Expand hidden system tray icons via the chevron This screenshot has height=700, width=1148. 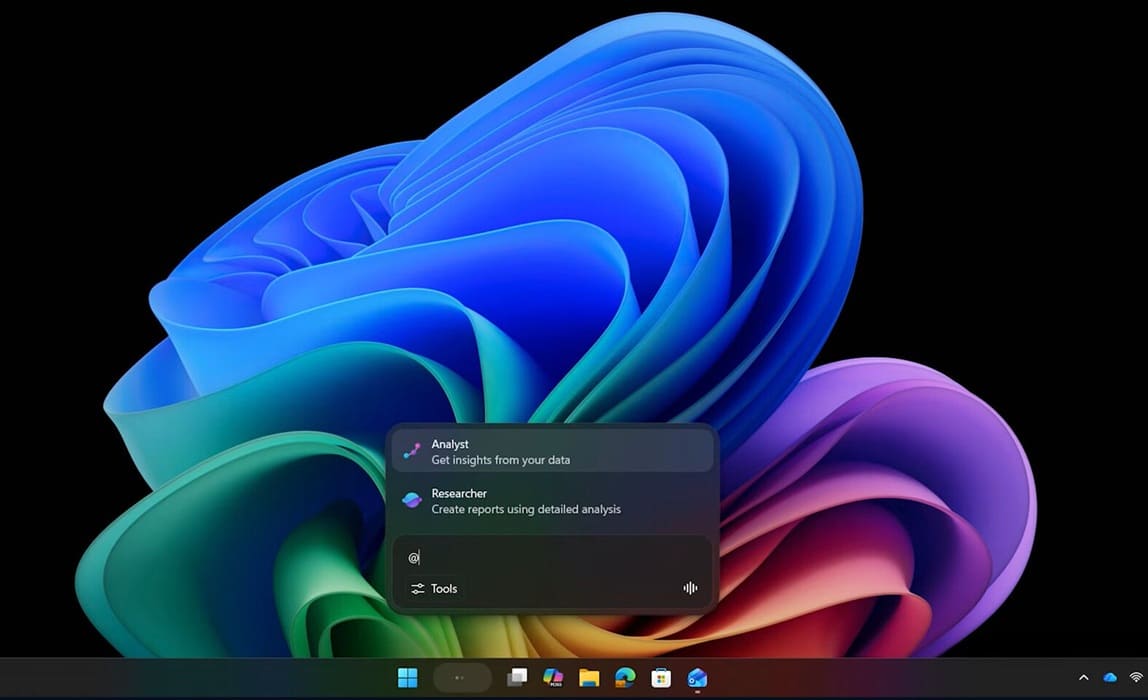point(1084,678)
